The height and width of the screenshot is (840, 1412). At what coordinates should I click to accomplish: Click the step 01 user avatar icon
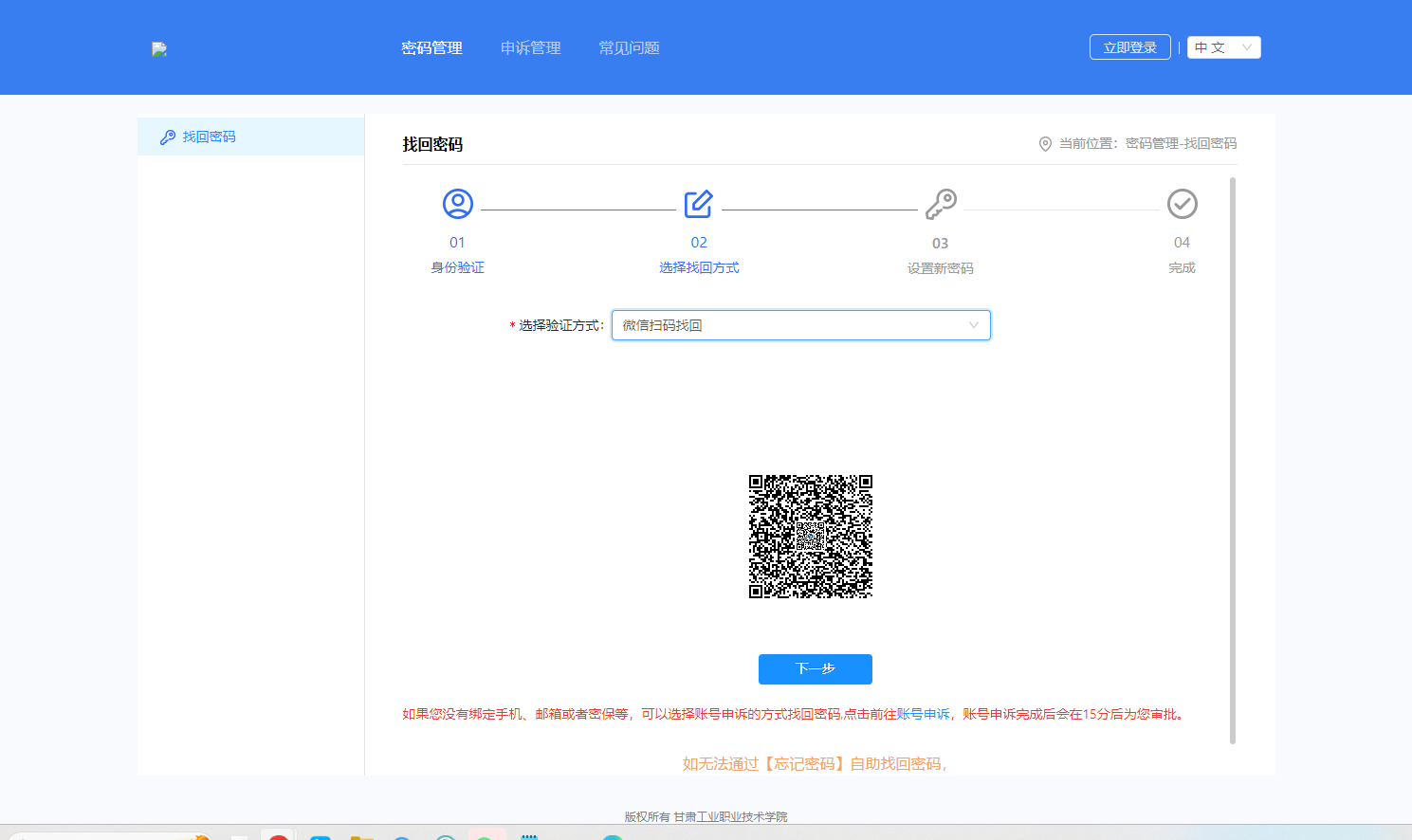pos(458,204)
